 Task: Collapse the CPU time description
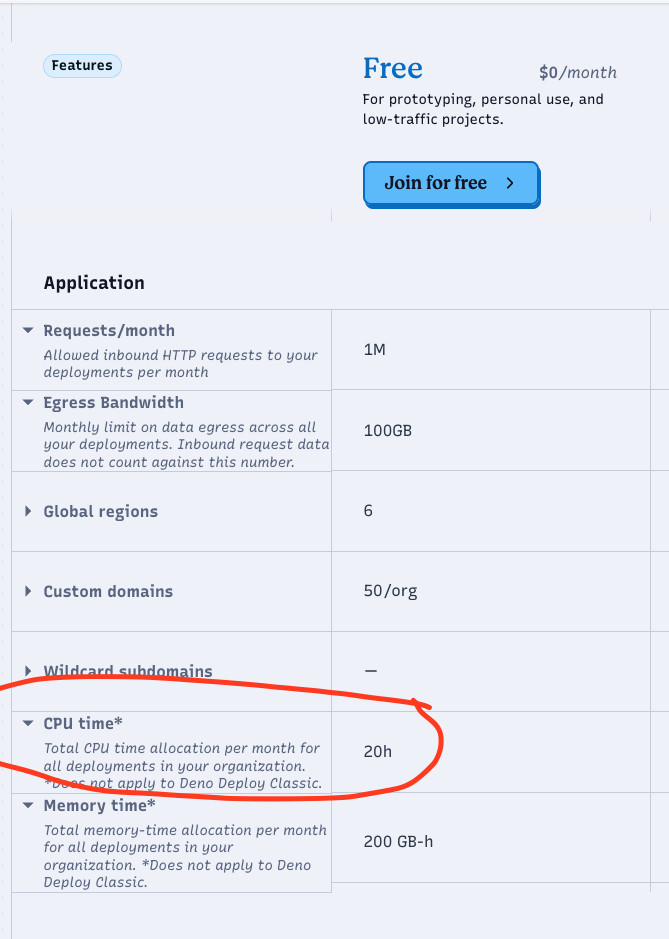[x=26, y=723]
